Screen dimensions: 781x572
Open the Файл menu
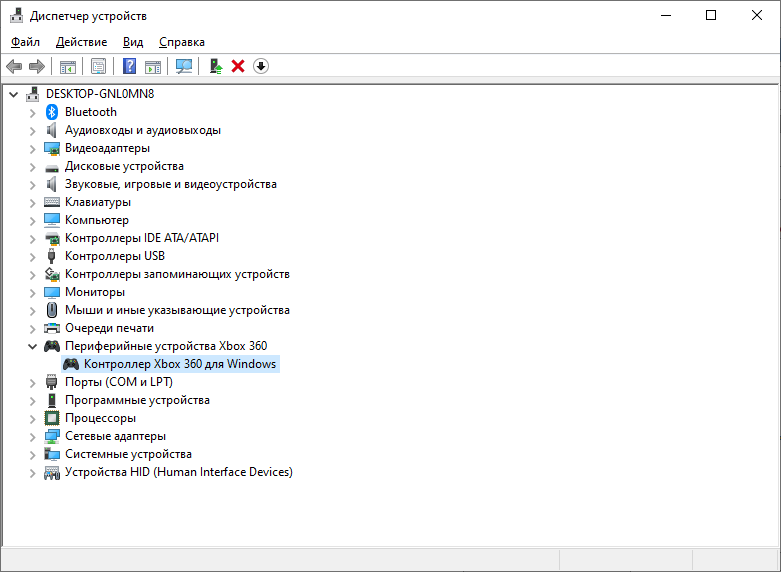(x=25, y=42)
